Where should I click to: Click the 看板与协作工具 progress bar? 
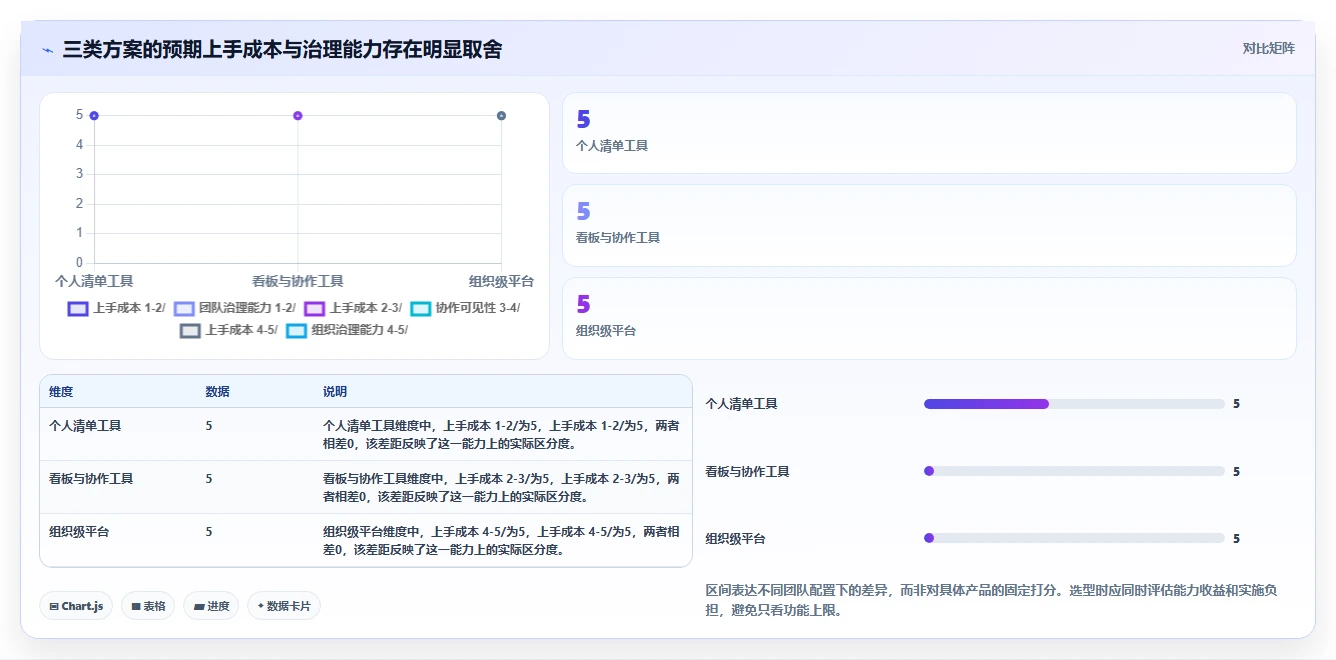pyautogui.click(x=1074, y=471)
